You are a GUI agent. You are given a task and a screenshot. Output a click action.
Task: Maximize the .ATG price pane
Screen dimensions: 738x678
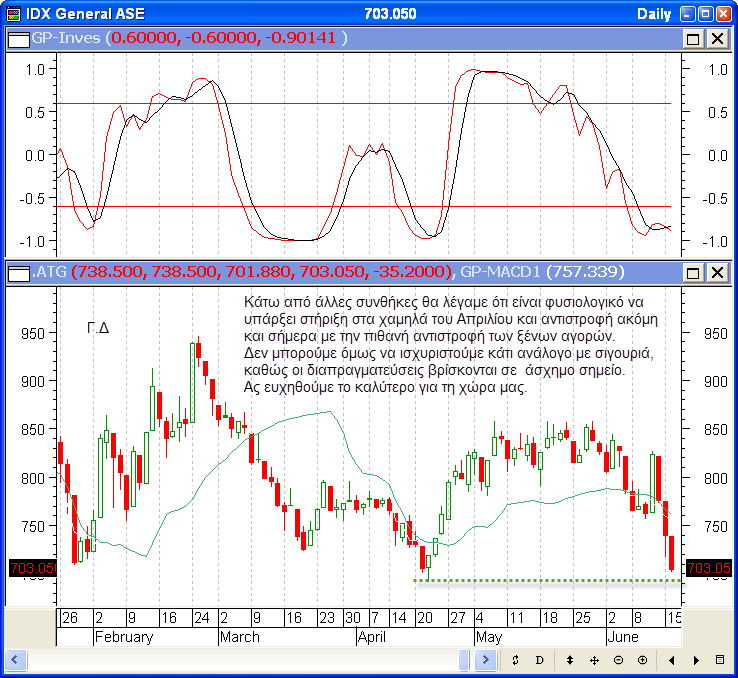click(x=693, y=272)
